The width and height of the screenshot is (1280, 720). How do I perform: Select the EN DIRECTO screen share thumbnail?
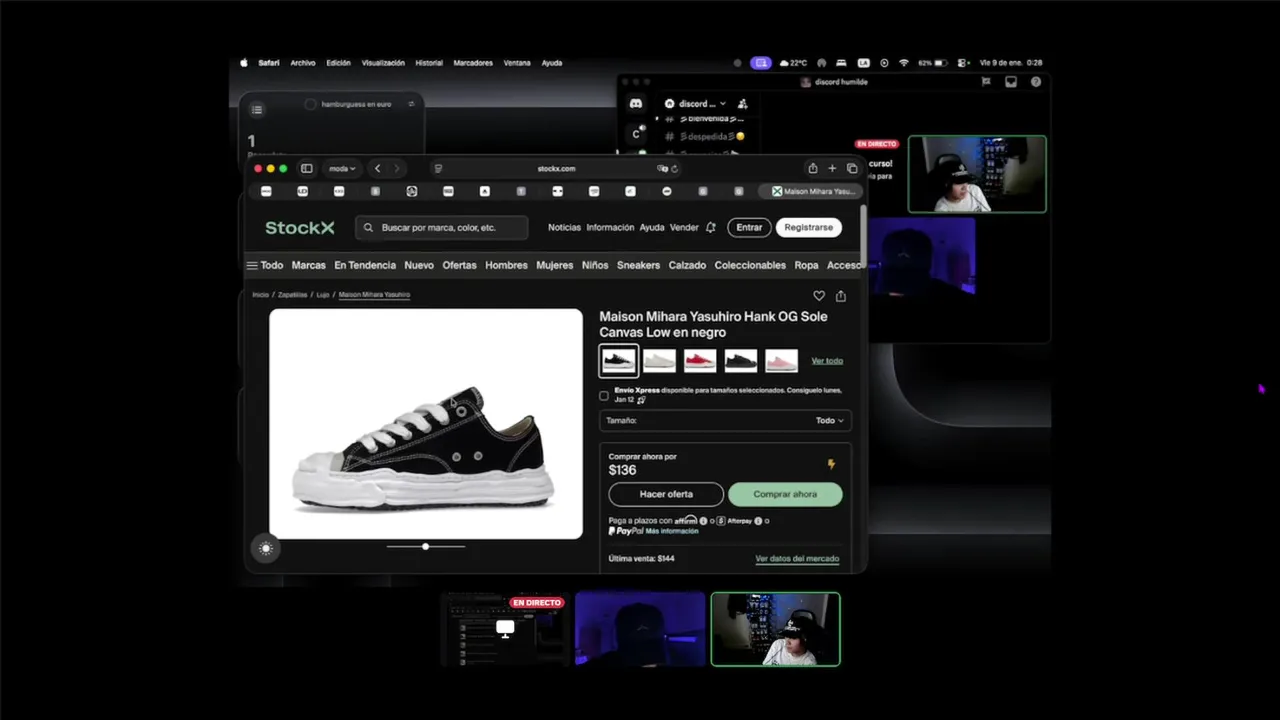(x=505, y=629)
